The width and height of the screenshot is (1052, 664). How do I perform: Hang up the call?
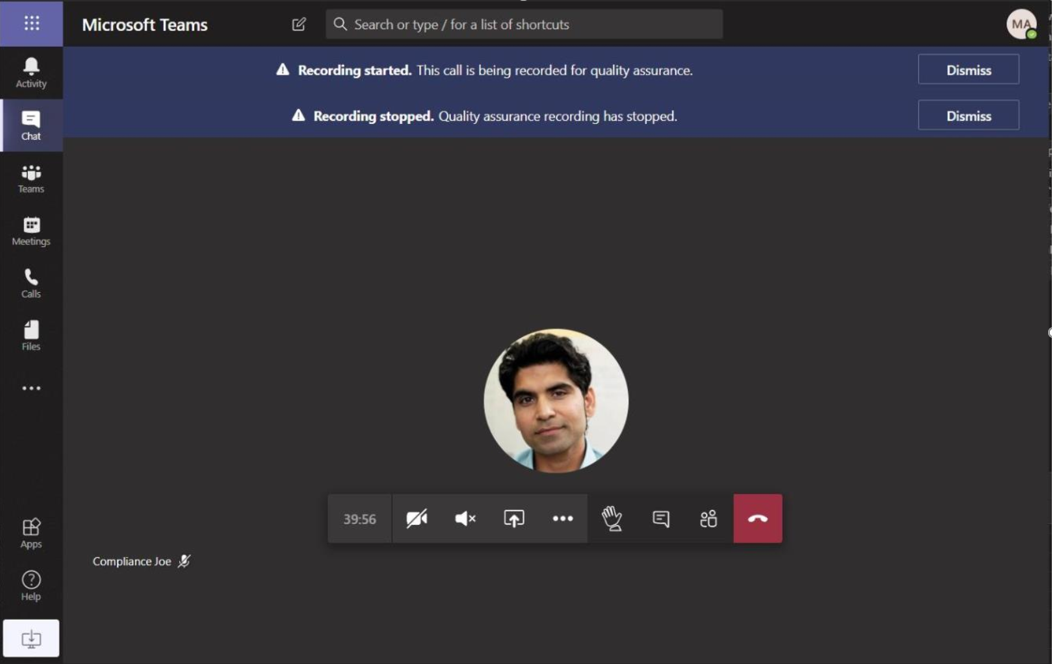click(x=757, y=518)
